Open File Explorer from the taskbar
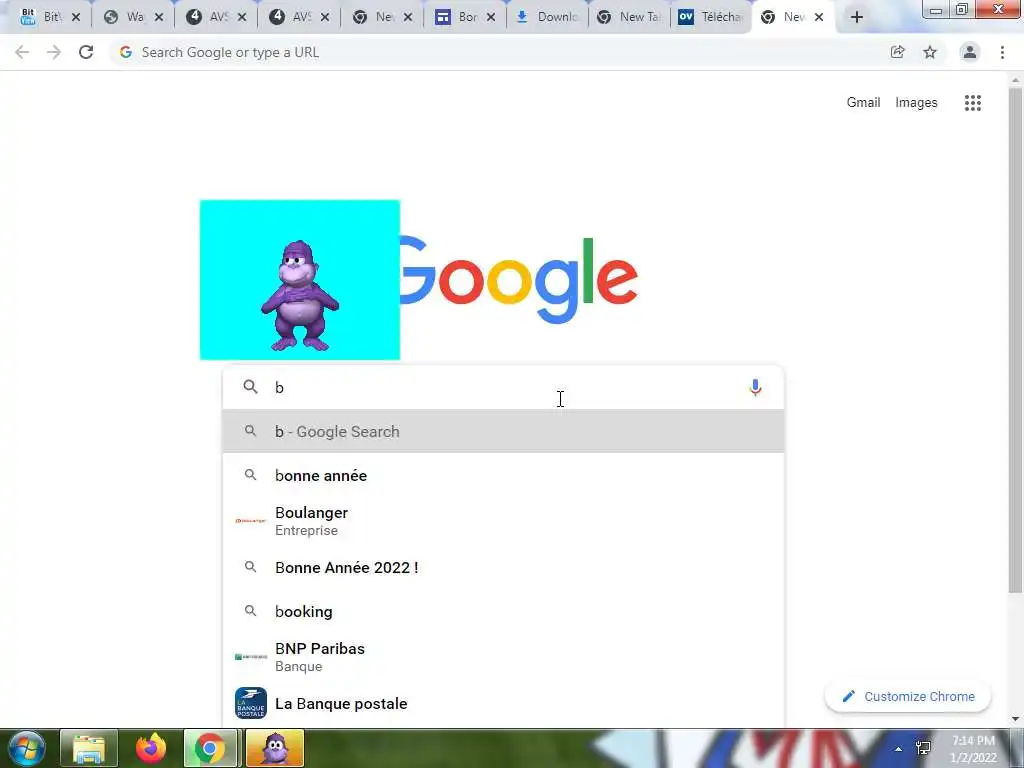1024x768 pixels. (89, 748)
